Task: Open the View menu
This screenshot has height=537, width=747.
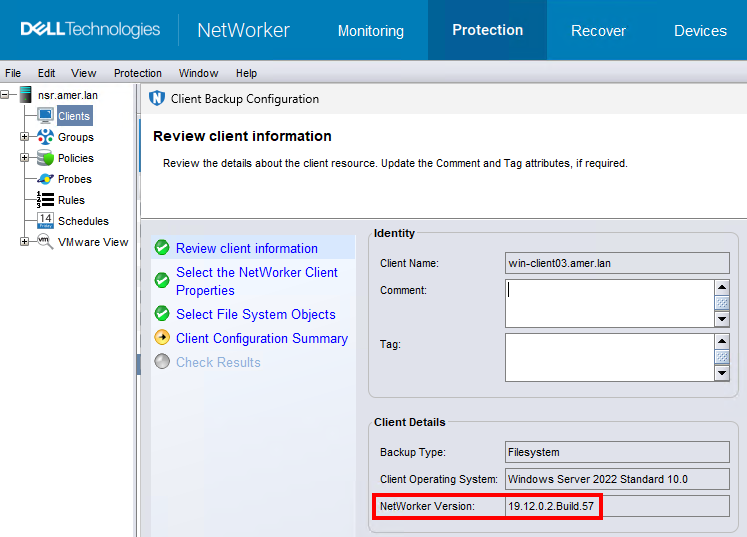Action: click(x=83, y=73)
